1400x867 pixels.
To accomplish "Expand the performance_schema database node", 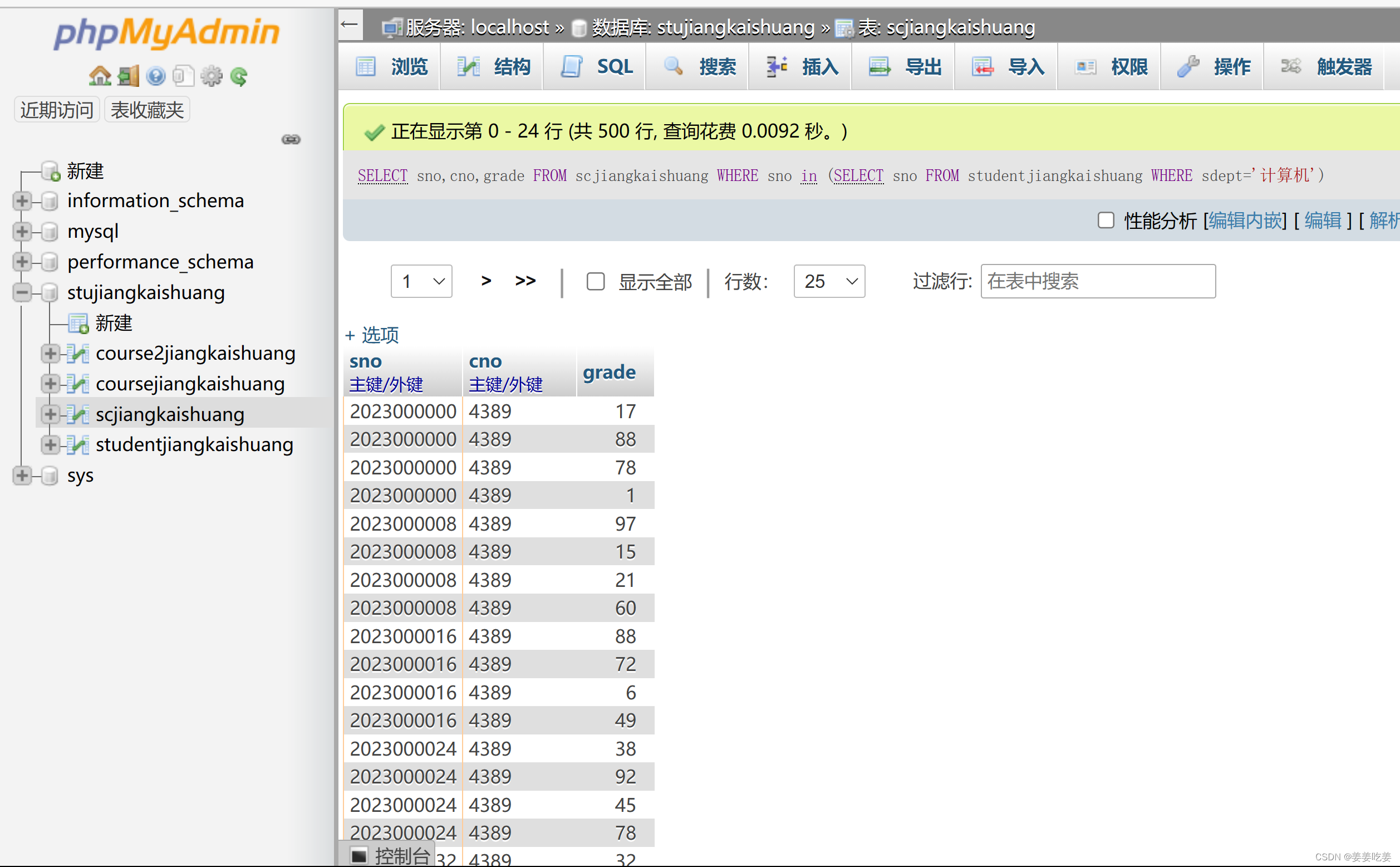I will pyautogui.click(x=22, y=262).
